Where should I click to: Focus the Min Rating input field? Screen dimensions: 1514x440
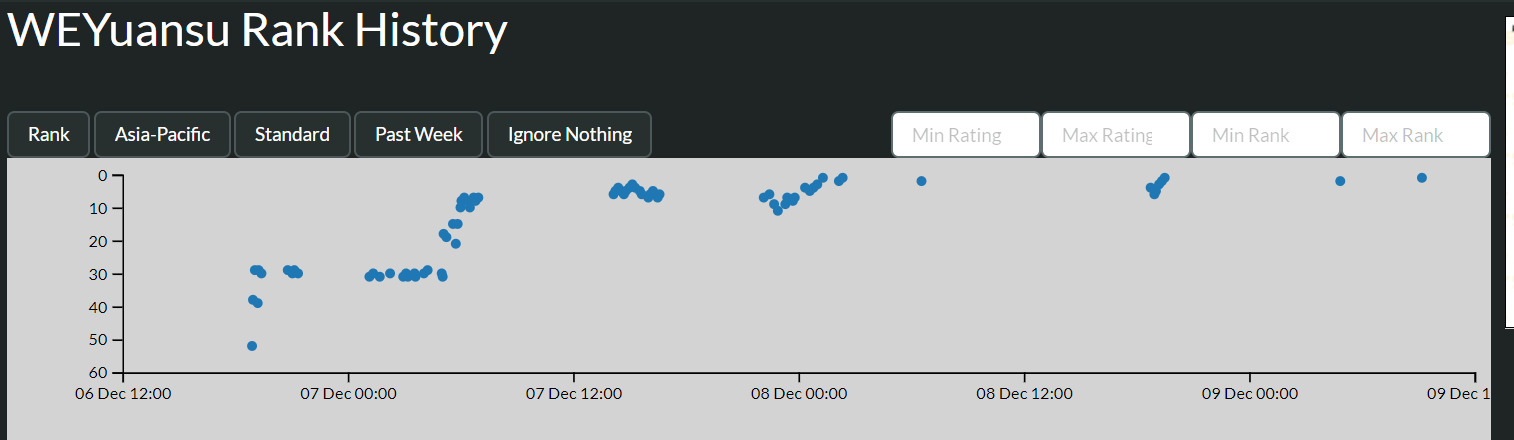tap(965, 135)
